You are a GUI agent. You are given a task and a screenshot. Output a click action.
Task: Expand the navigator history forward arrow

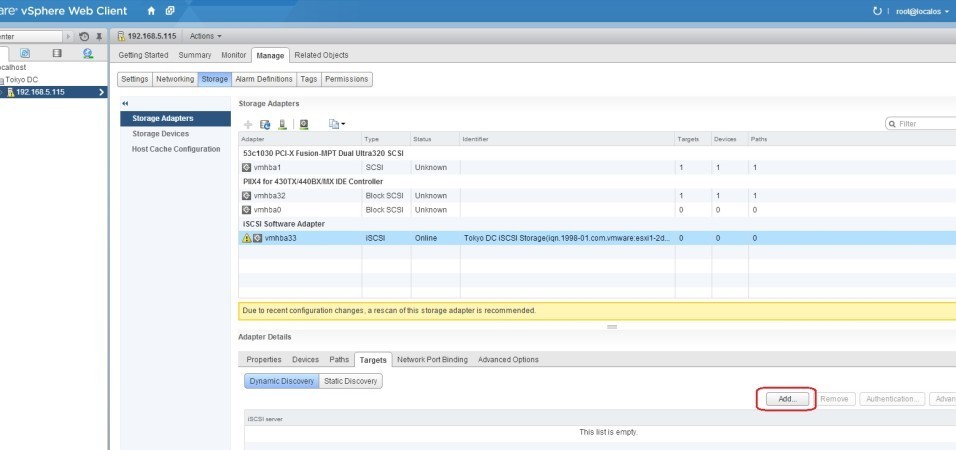(68, 37)
